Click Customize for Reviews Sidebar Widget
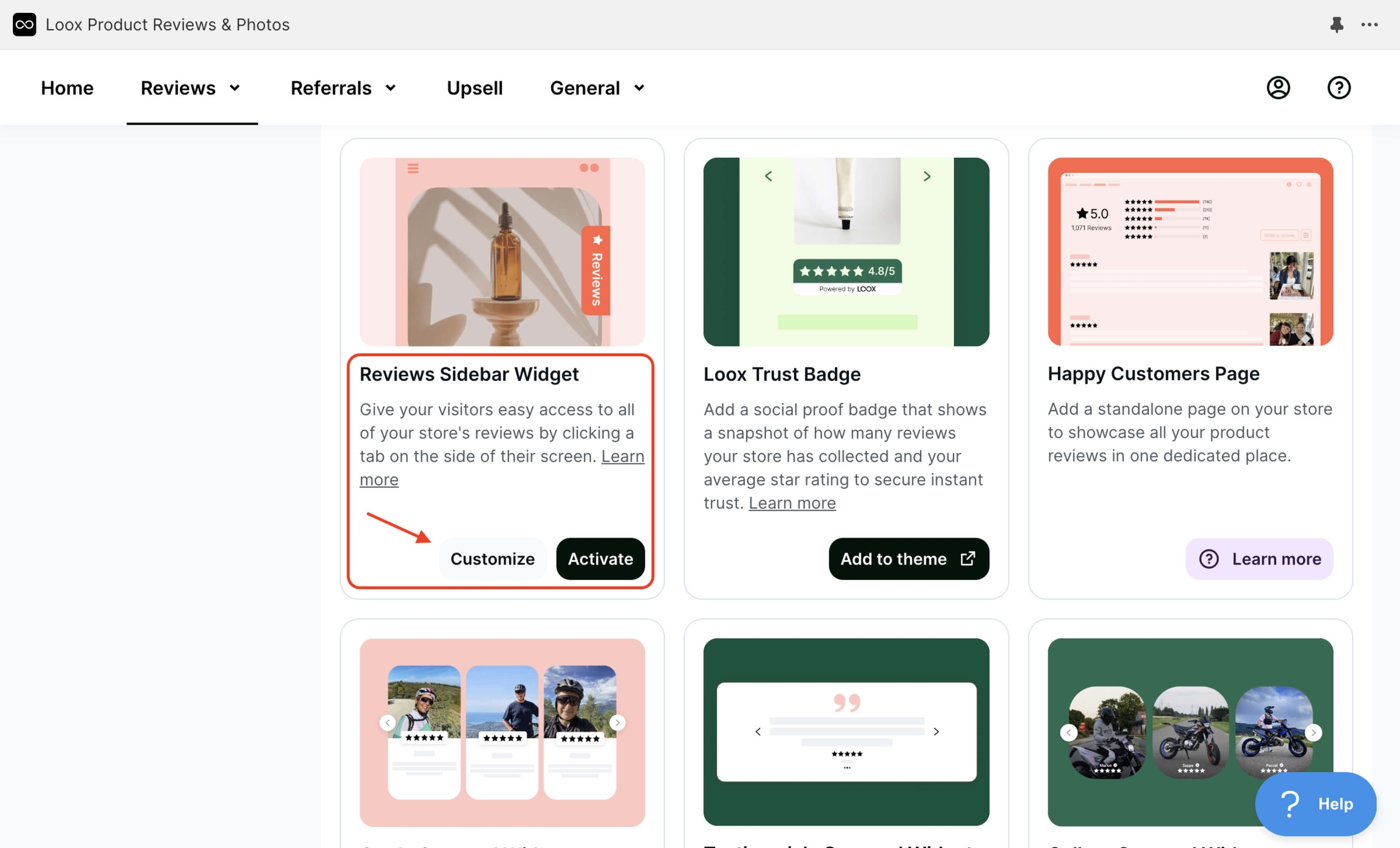The image size is (1400, 848). pyautogui.click(x=492, y=559)
